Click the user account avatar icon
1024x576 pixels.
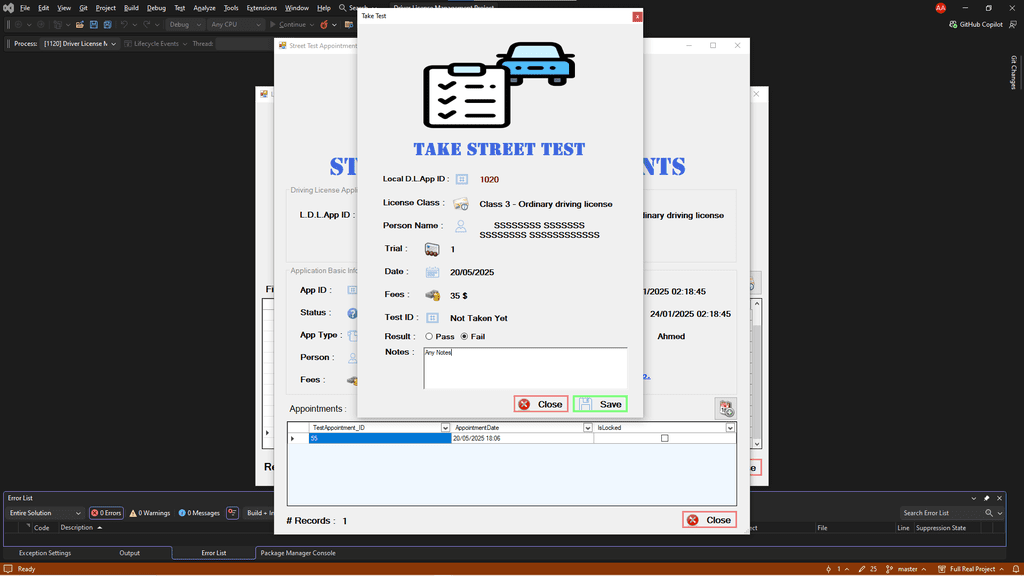click(x=940, y=8)
